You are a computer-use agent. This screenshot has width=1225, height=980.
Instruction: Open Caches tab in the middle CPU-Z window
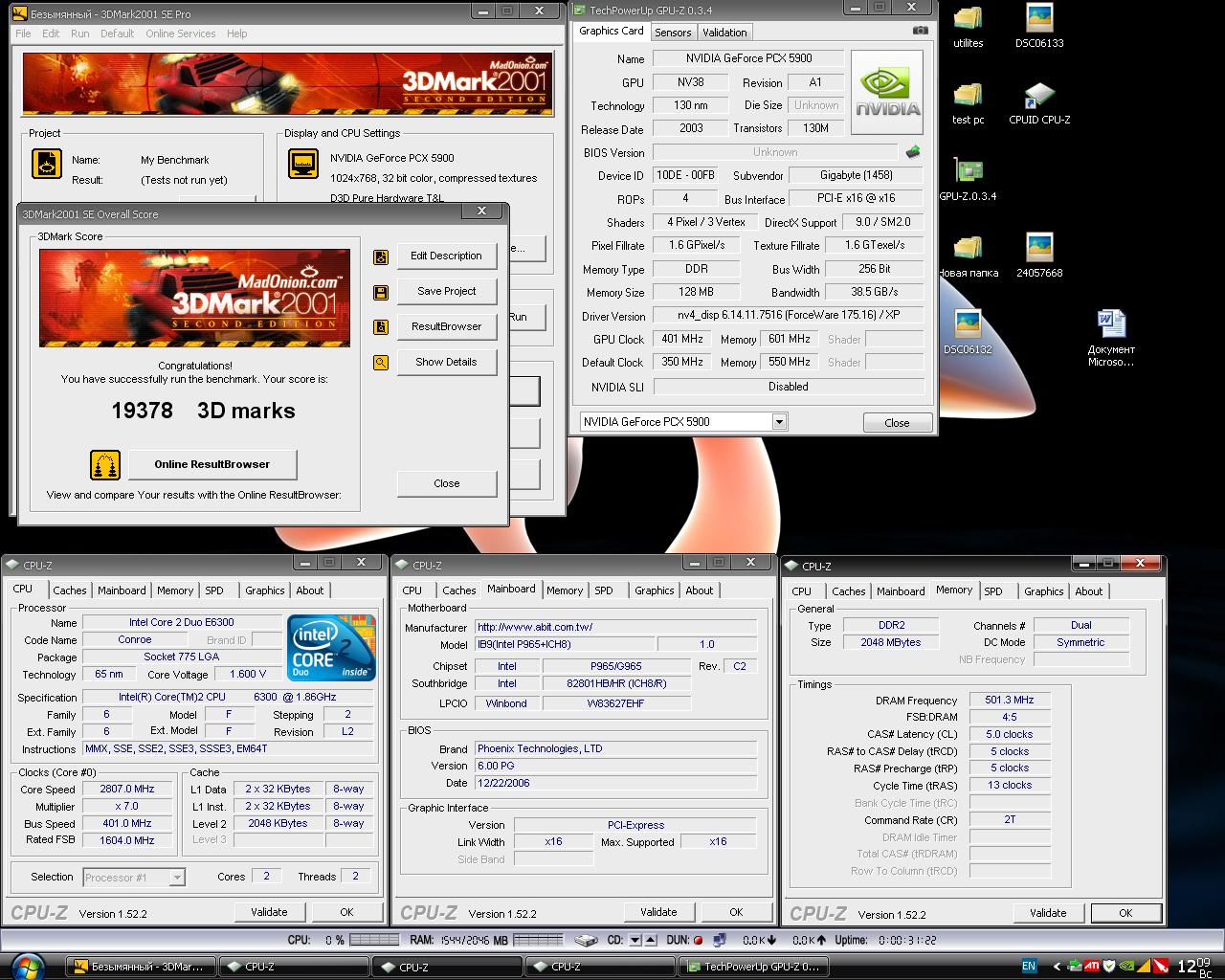tap(458, 590)
